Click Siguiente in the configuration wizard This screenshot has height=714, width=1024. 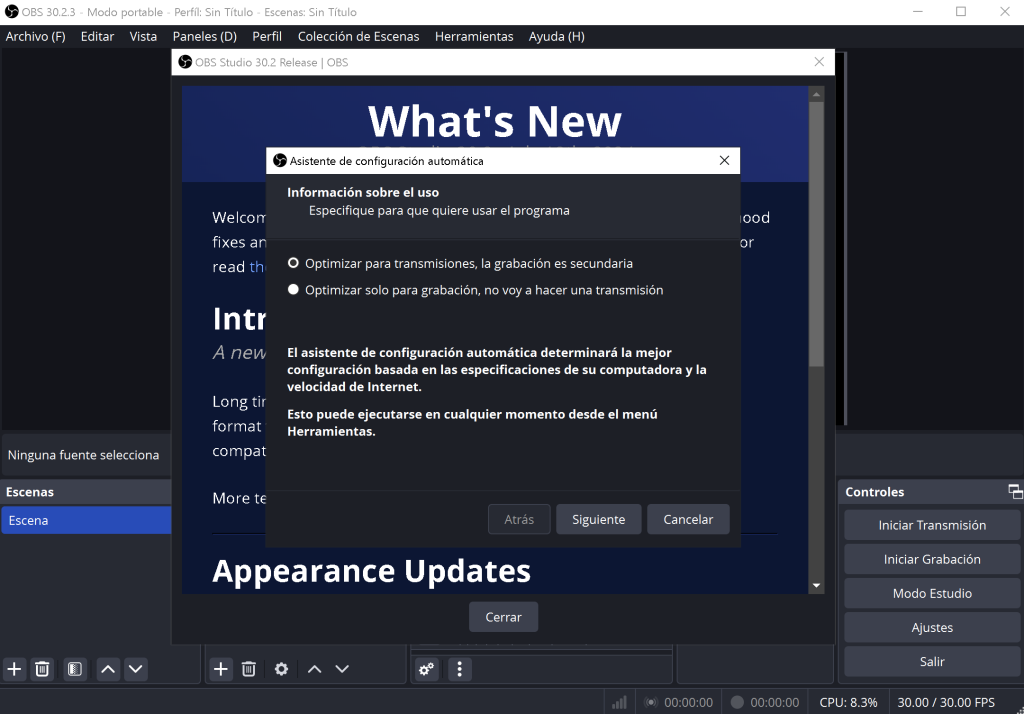pos(598,519)
